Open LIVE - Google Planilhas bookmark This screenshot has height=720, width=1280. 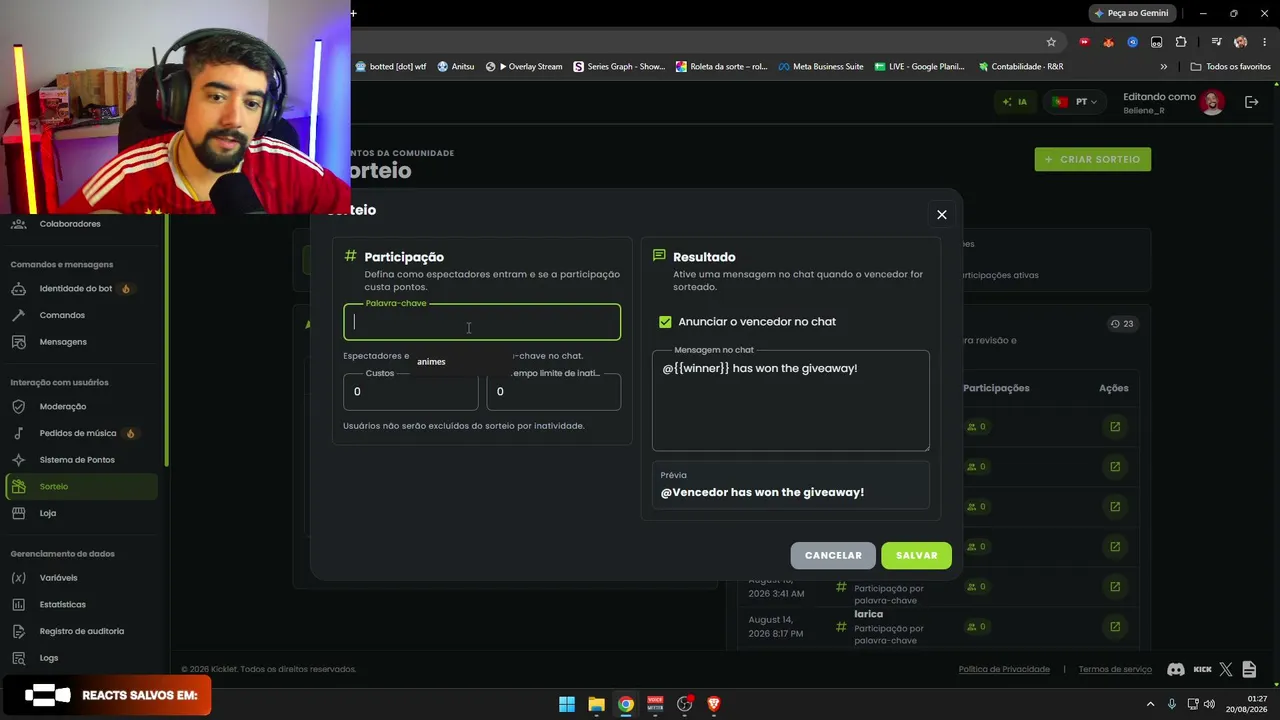coord(920,67)
